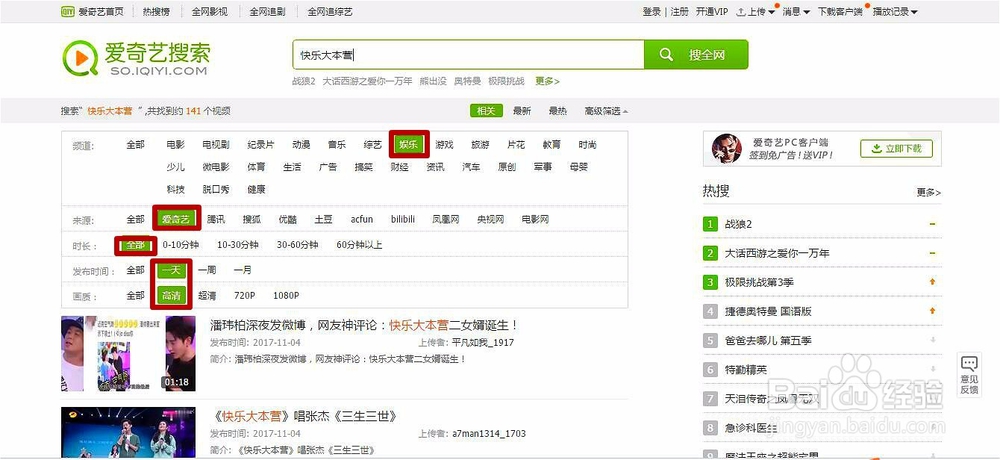Viewport: 1000px width, 460px height.
Task: Click the 立即下载 download button
Action: (896, 149)
